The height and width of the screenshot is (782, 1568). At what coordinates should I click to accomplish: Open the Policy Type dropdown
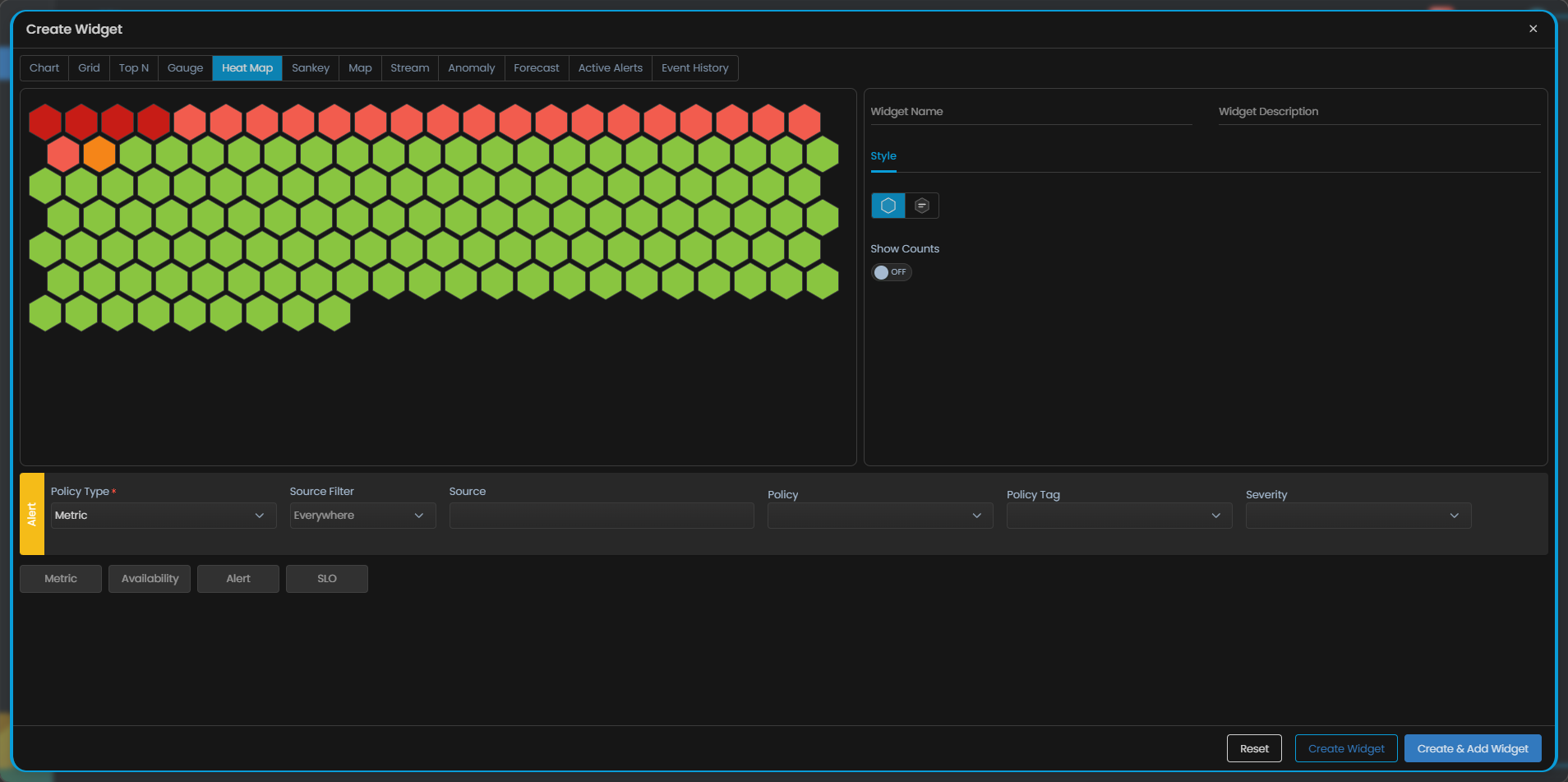pyautogui.click(x=163, y=516)
